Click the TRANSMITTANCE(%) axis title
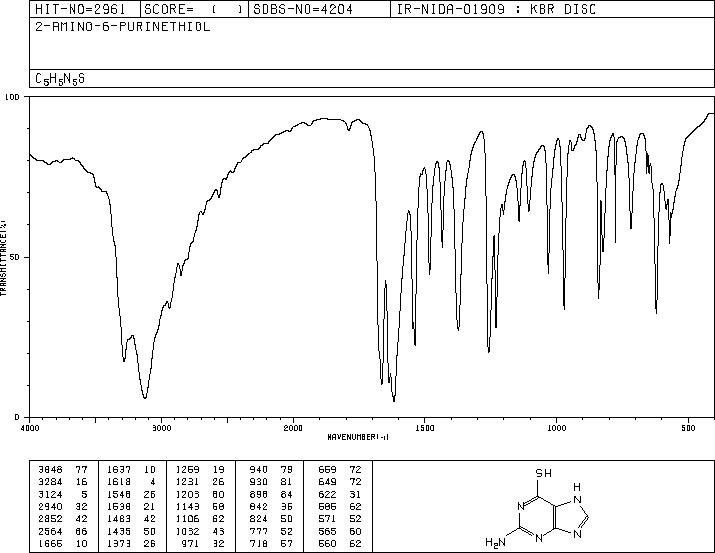Screen dimensions: 715x553 (3, 257)
